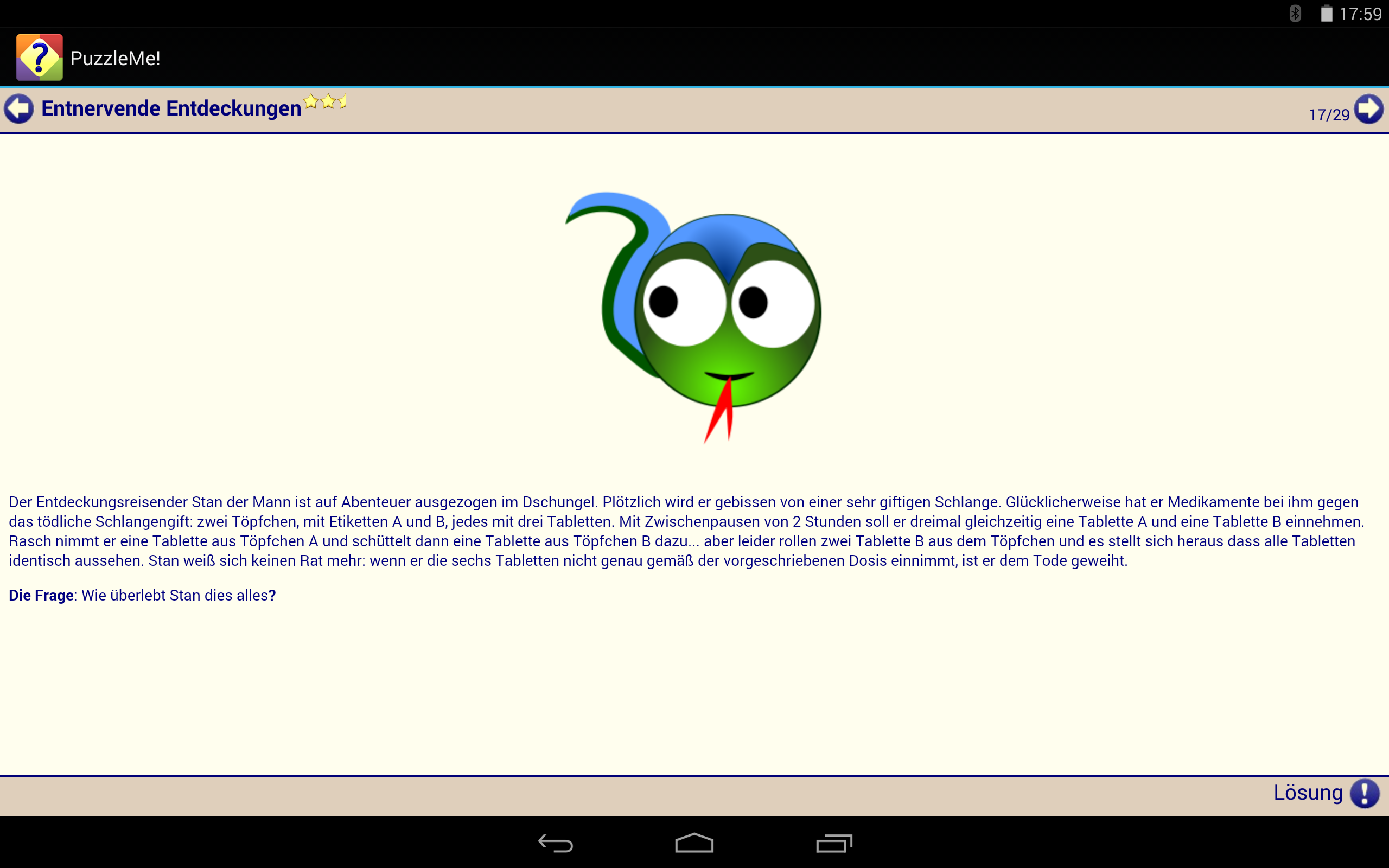The width and height of the screenshot is (1389, 868).
Task: Tap the difficulty star rating
Action: pyautogui.click(x=326, y=102)
